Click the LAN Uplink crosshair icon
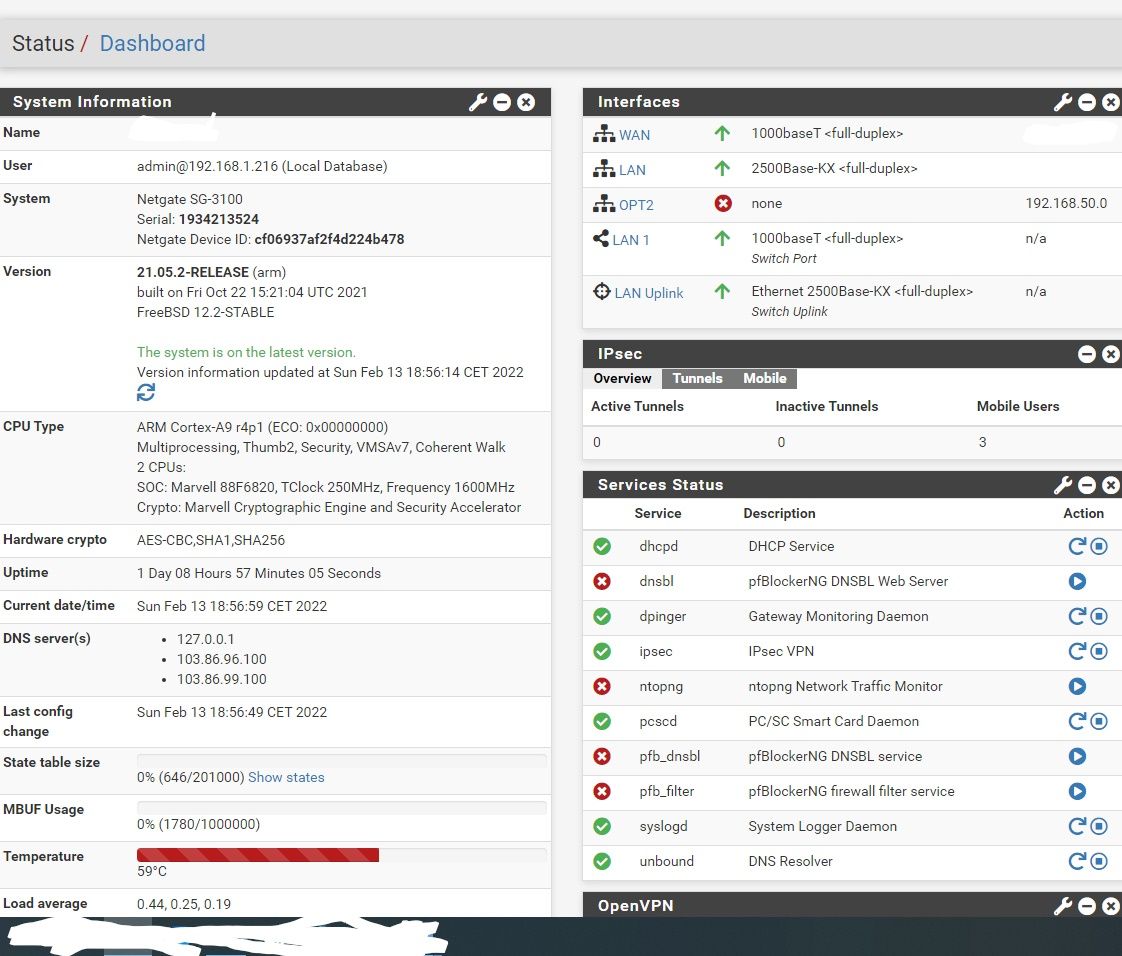Viewport: 1122px width, 956px height. (x=602, y=291)
